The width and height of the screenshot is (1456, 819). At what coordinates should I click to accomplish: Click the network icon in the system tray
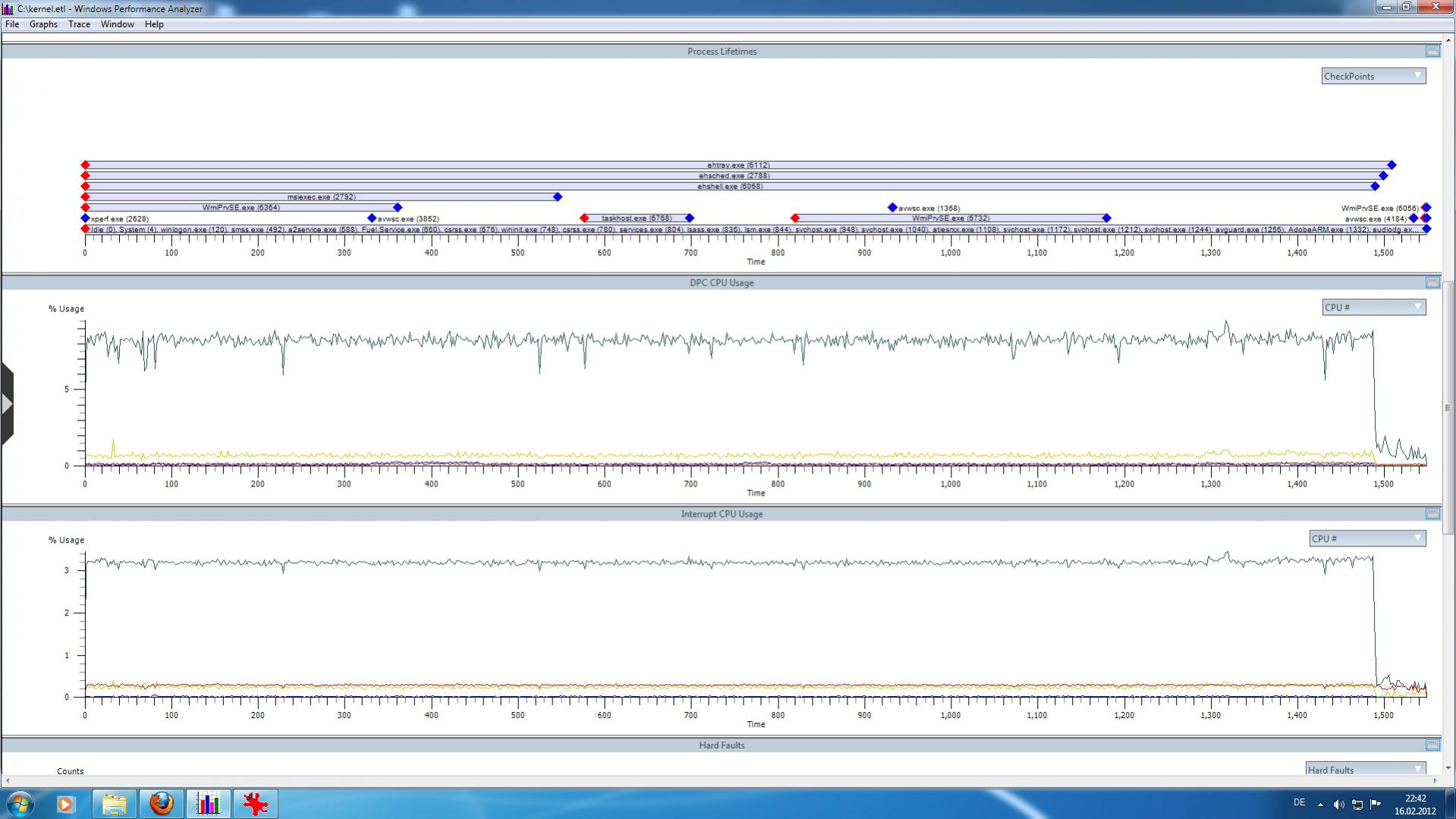point(1357,805)
